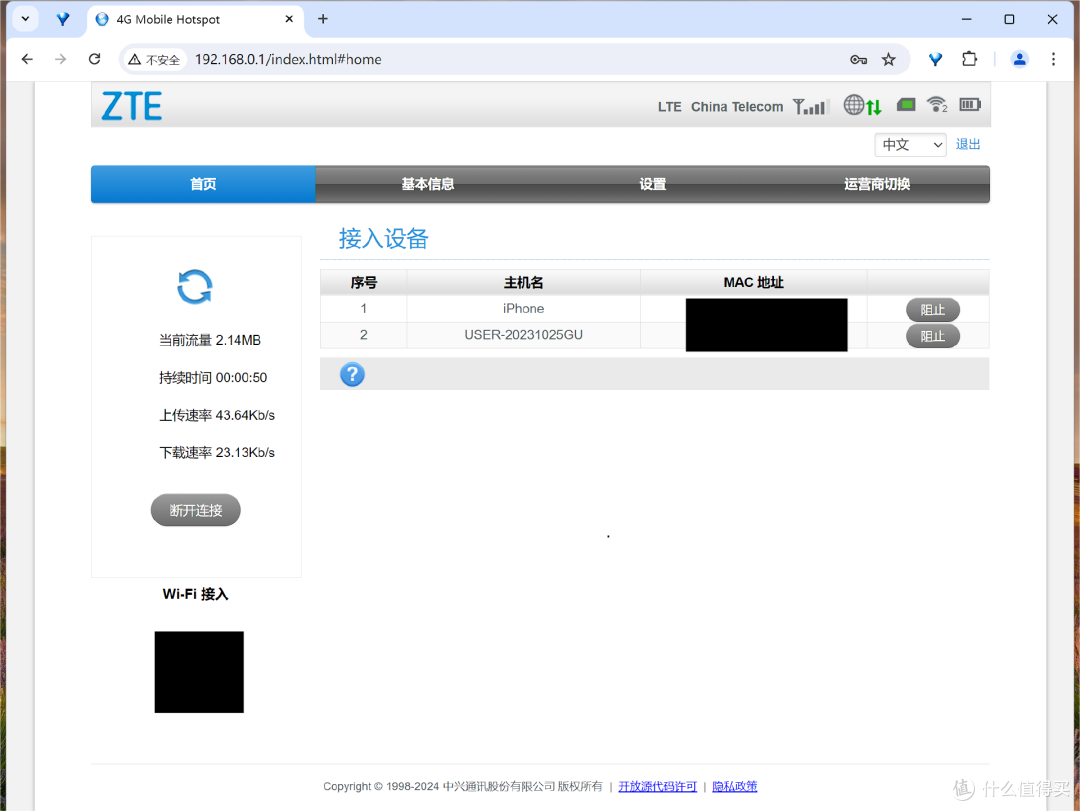Go back with browser back arrow

point(27,59)
